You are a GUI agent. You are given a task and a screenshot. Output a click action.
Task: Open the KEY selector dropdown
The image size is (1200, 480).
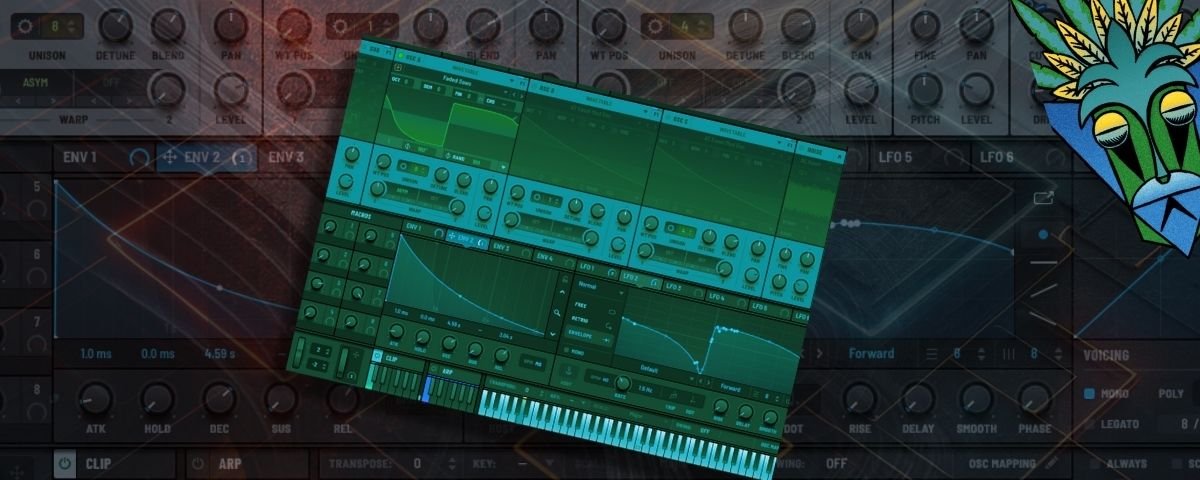click(520, 463)
